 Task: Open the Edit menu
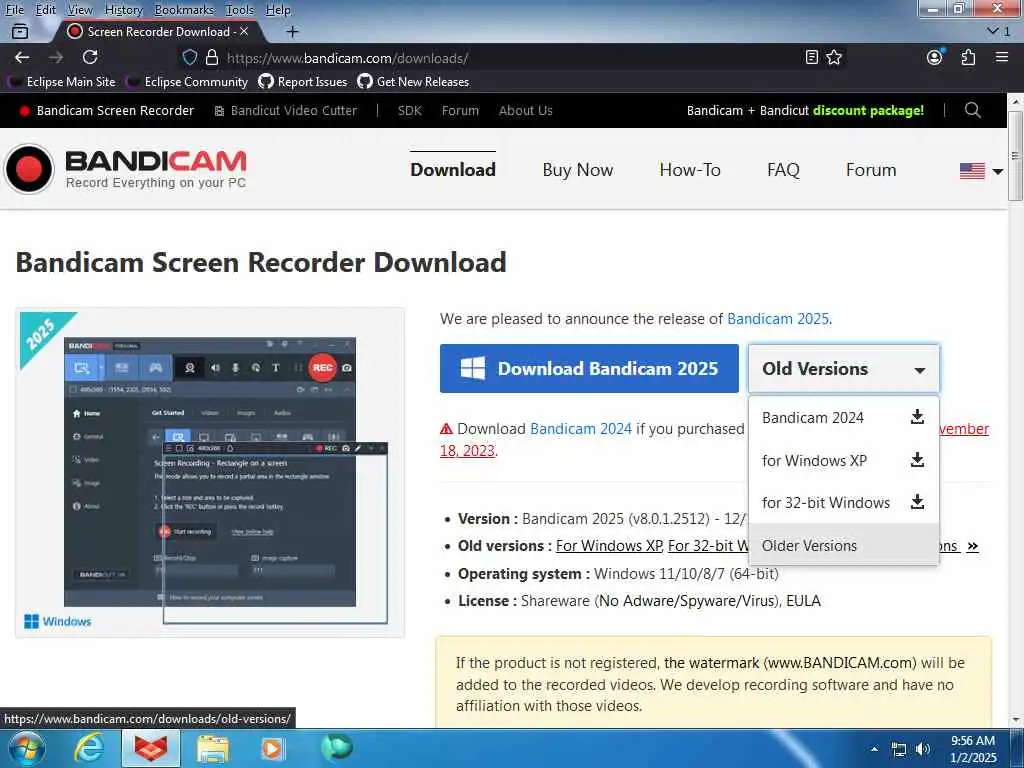pos(46,10)
